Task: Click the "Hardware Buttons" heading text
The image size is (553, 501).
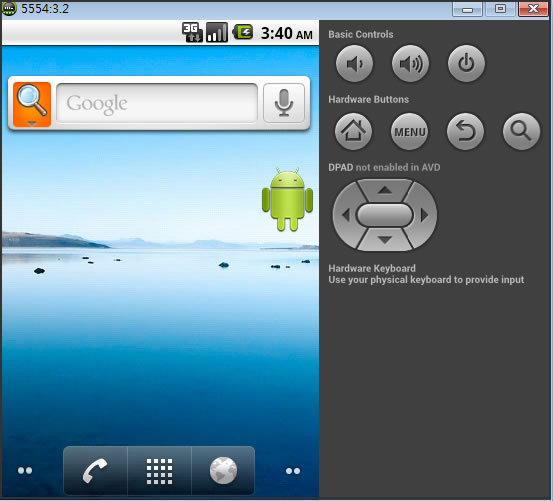Action: (369, 99)
